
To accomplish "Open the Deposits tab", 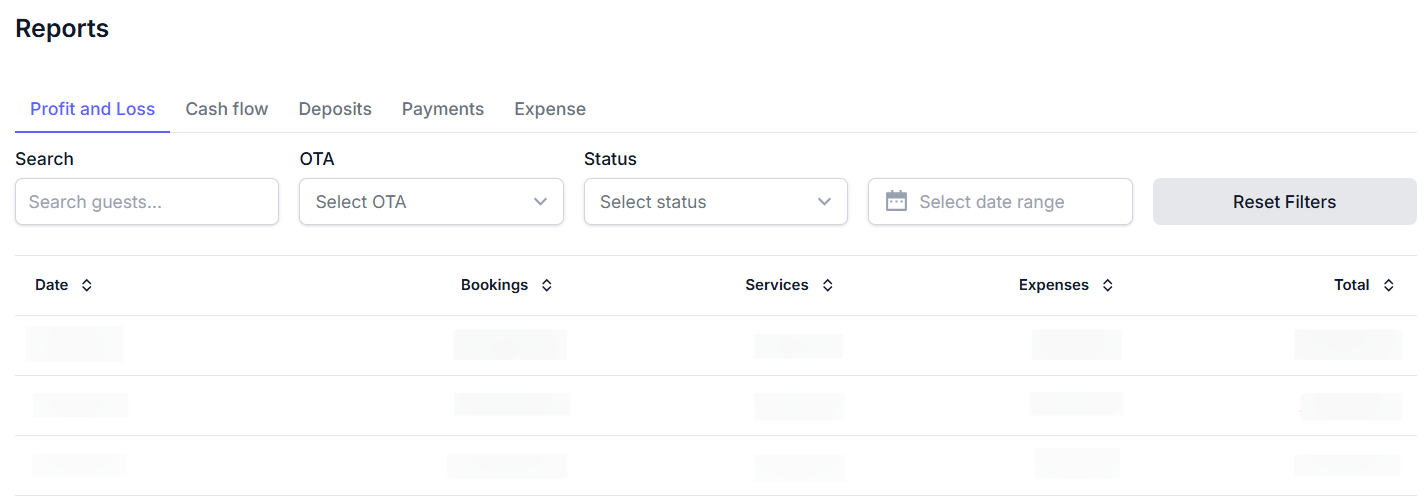I will [335, 109].
